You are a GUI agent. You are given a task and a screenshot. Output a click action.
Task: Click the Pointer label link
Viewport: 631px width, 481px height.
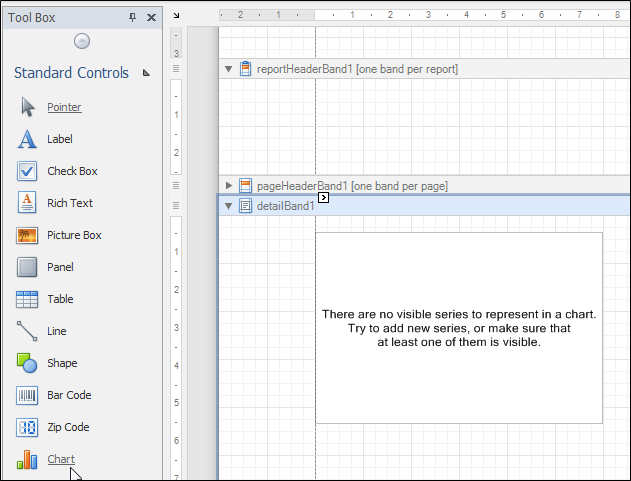[64, 107]
